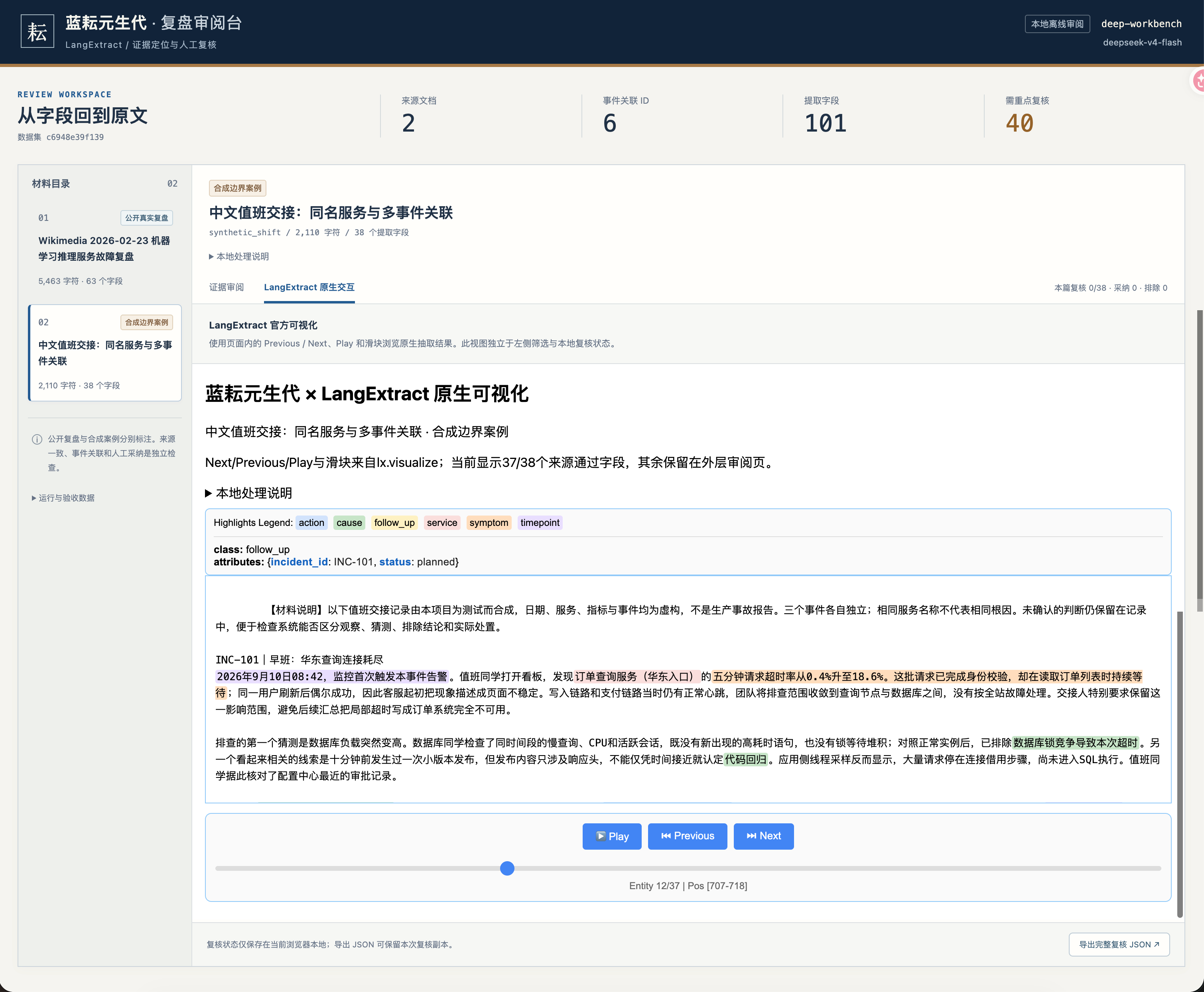The width and height of the screenshot is (1204, 992).
Task: Click 本篇复核 0/38 status text
Action: point(1110,288)
